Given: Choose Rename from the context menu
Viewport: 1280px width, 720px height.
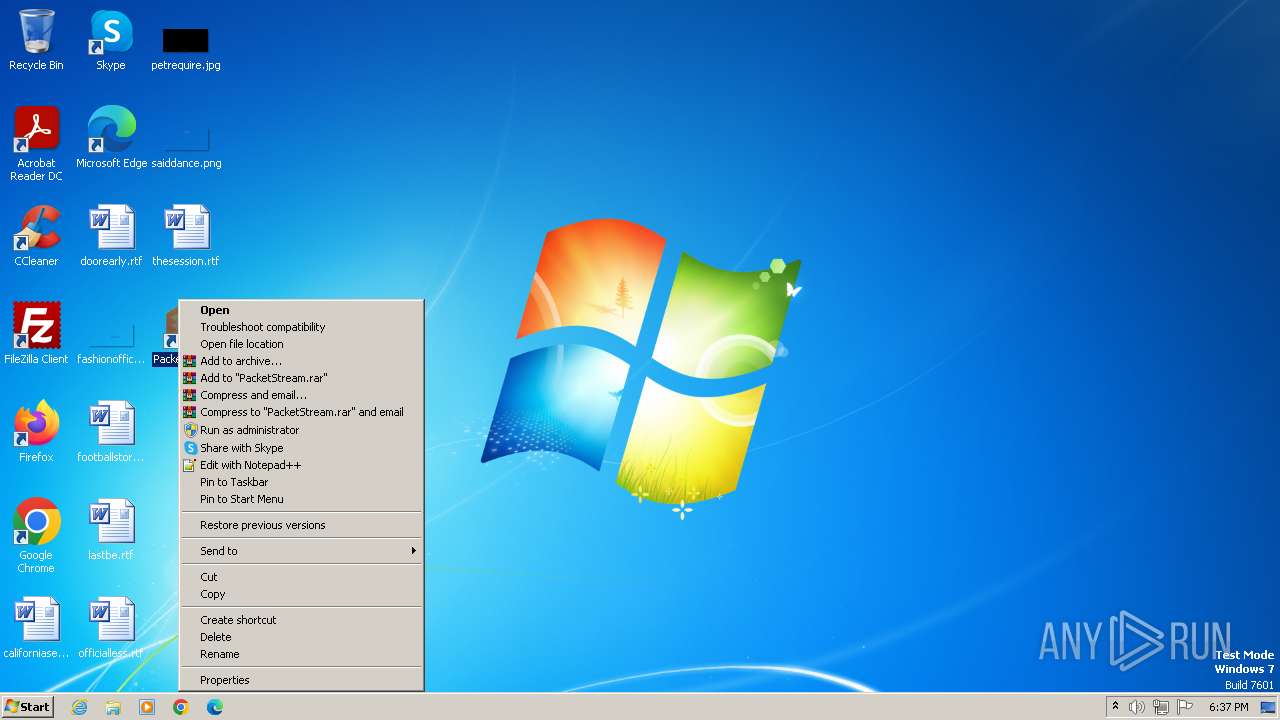Looking at the screenshot, I should tap(301, 654).
